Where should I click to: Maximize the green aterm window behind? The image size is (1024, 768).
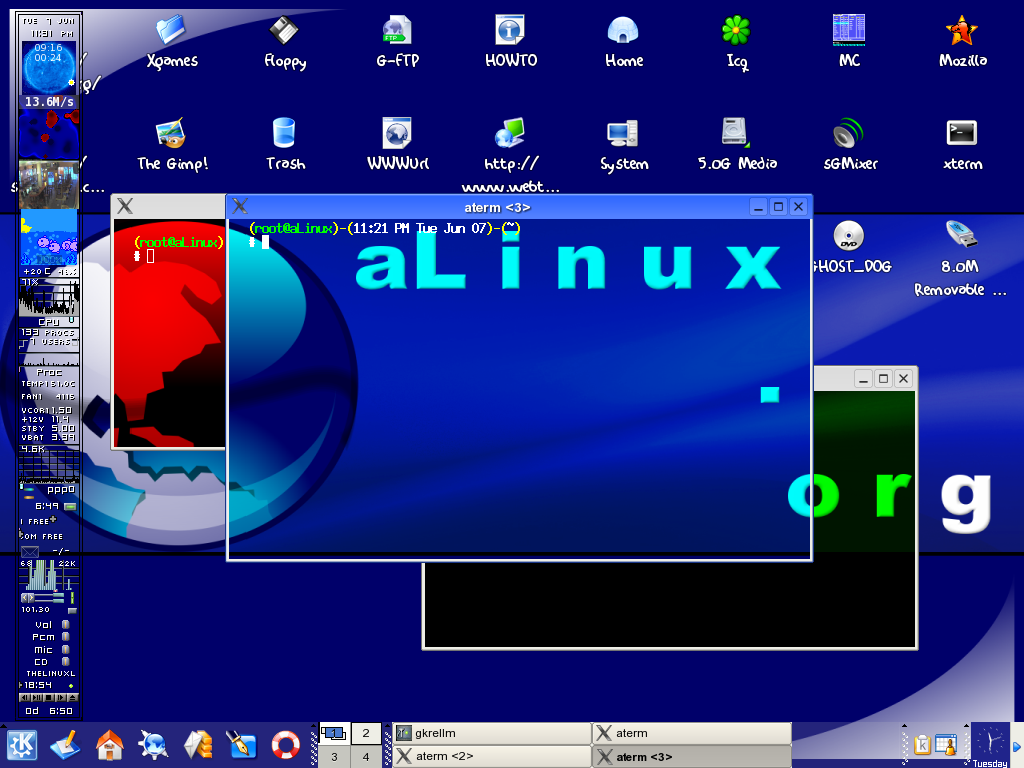(x=884, y=379)
